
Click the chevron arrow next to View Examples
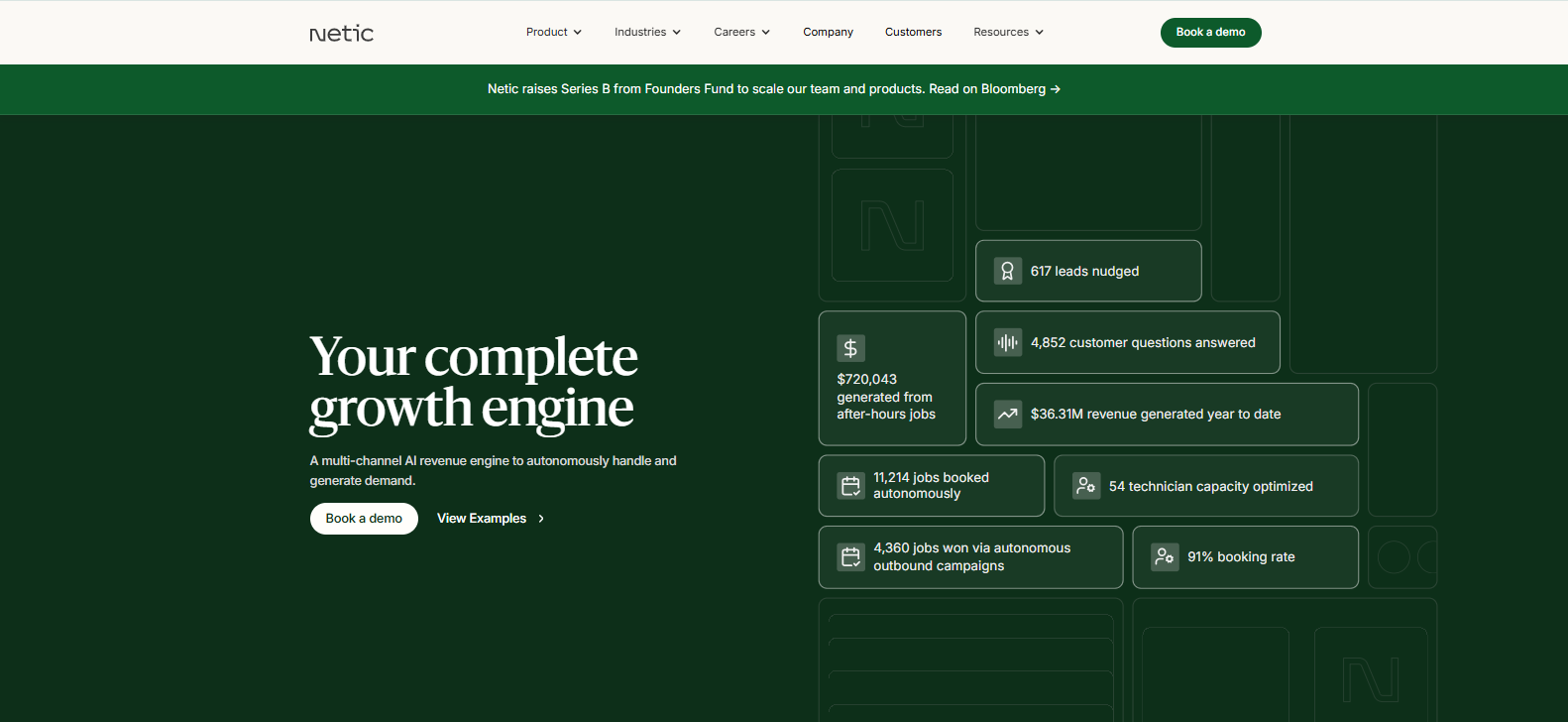541,519
